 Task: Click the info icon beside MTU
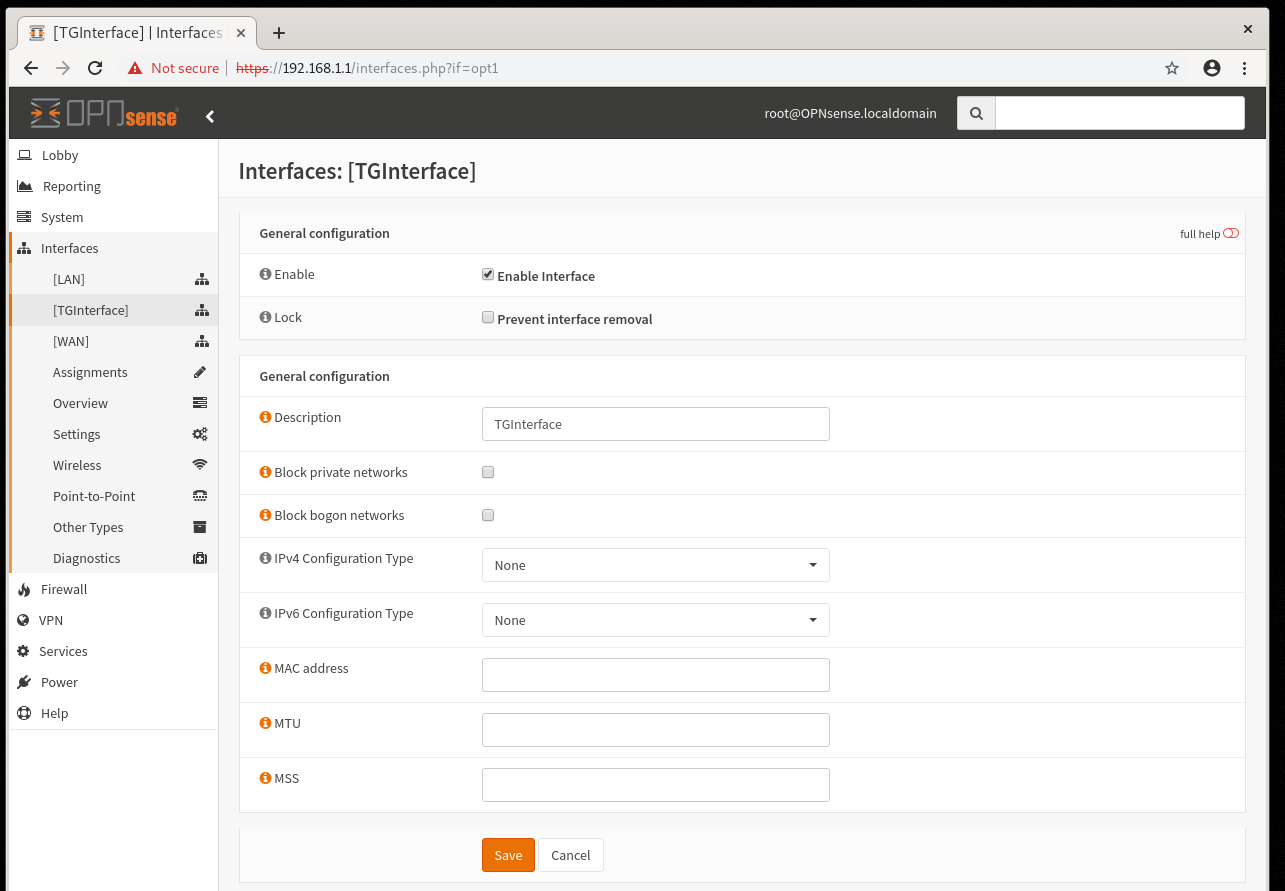[264, 722]
